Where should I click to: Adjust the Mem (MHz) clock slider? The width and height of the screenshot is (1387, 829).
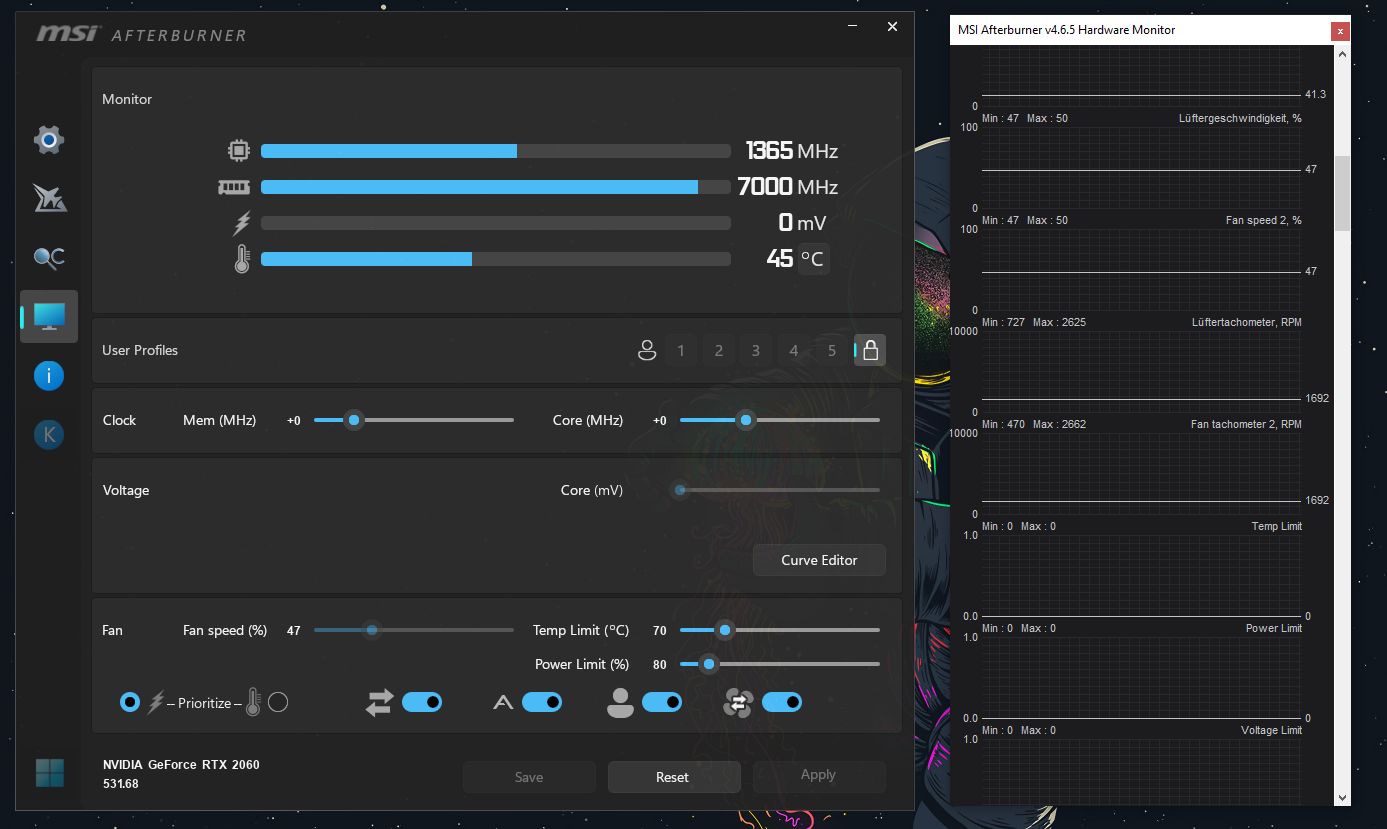point(414,420)
